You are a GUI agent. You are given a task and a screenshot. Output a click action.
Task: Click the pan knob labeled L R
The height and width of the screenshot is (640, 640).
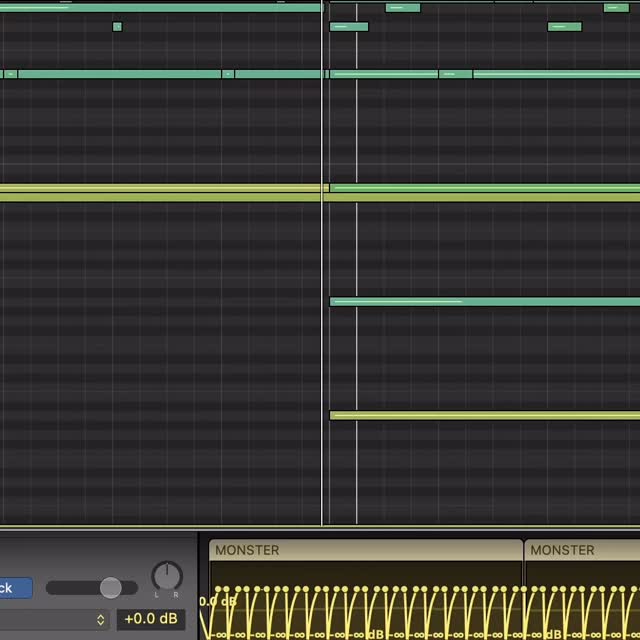click(167, 576)
